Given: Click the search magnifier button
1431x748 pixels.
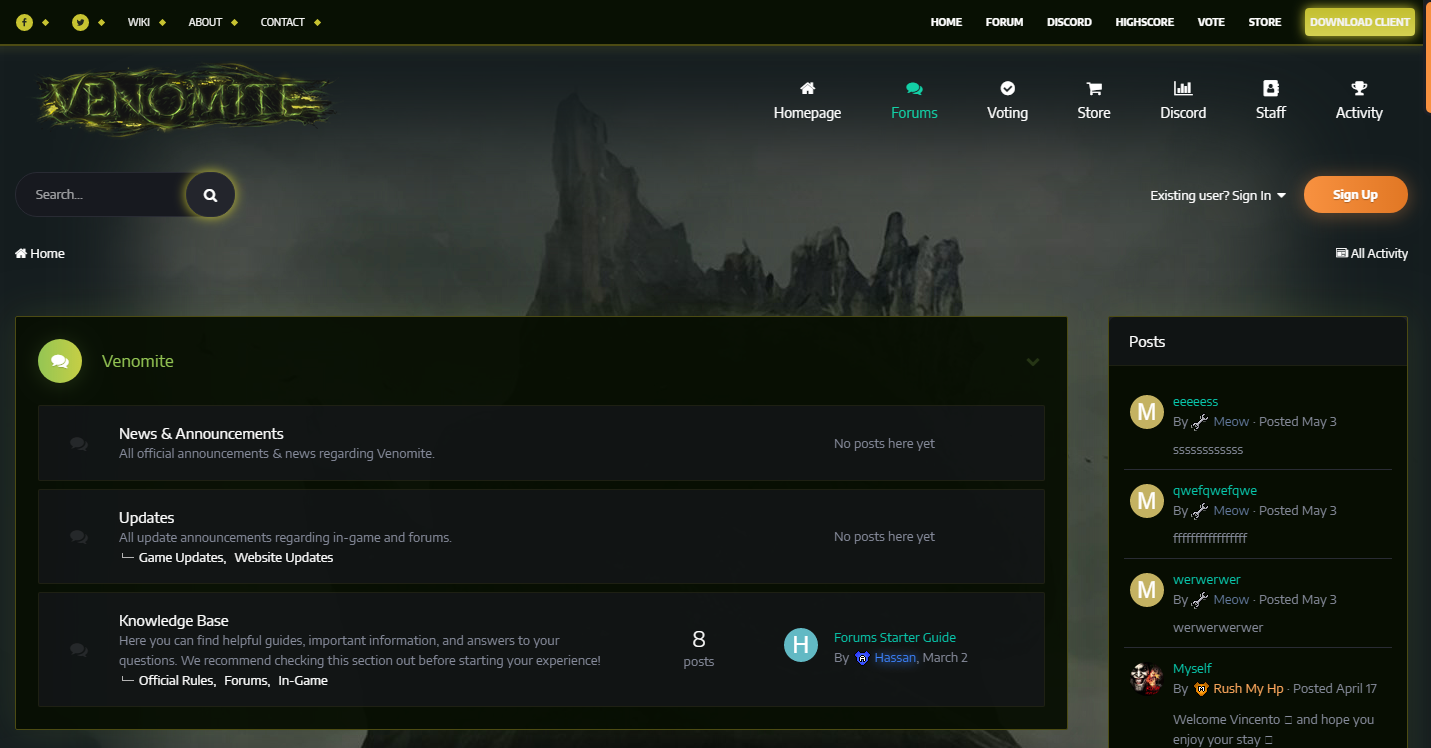Looking at the screenshot, I should coord(210,195).
